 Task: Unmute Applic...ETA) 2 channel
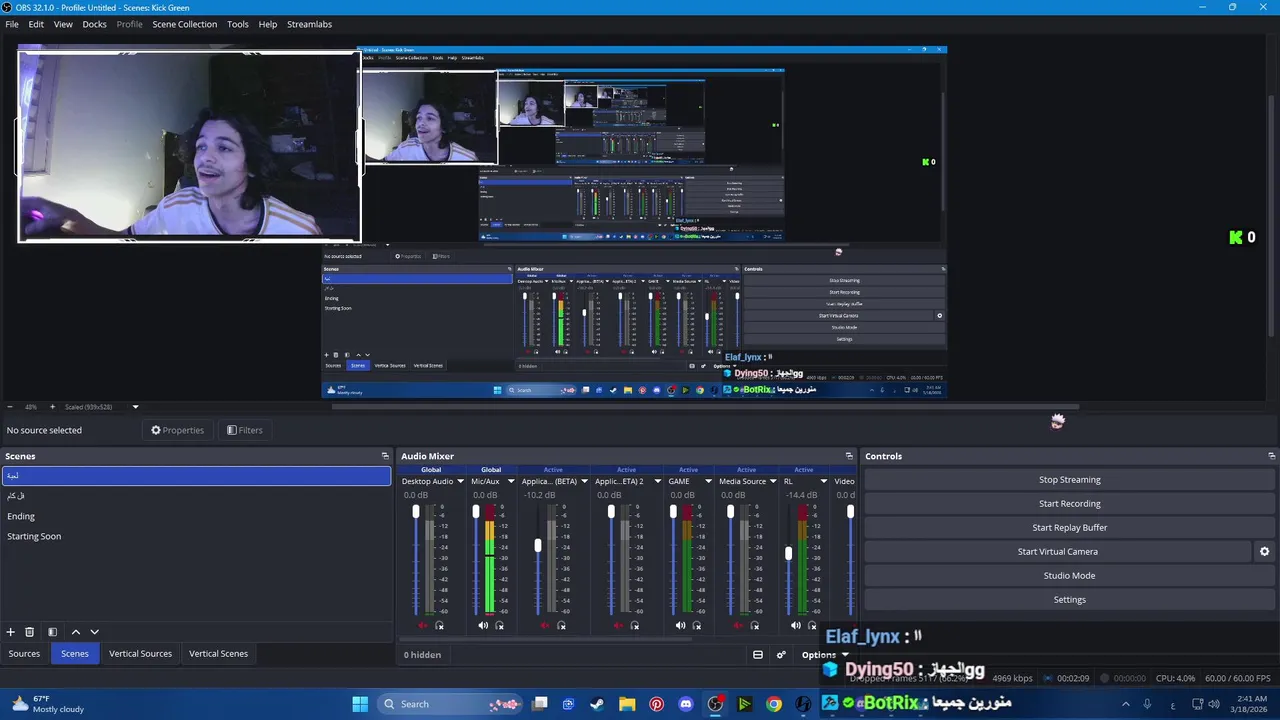click(618, 626)
